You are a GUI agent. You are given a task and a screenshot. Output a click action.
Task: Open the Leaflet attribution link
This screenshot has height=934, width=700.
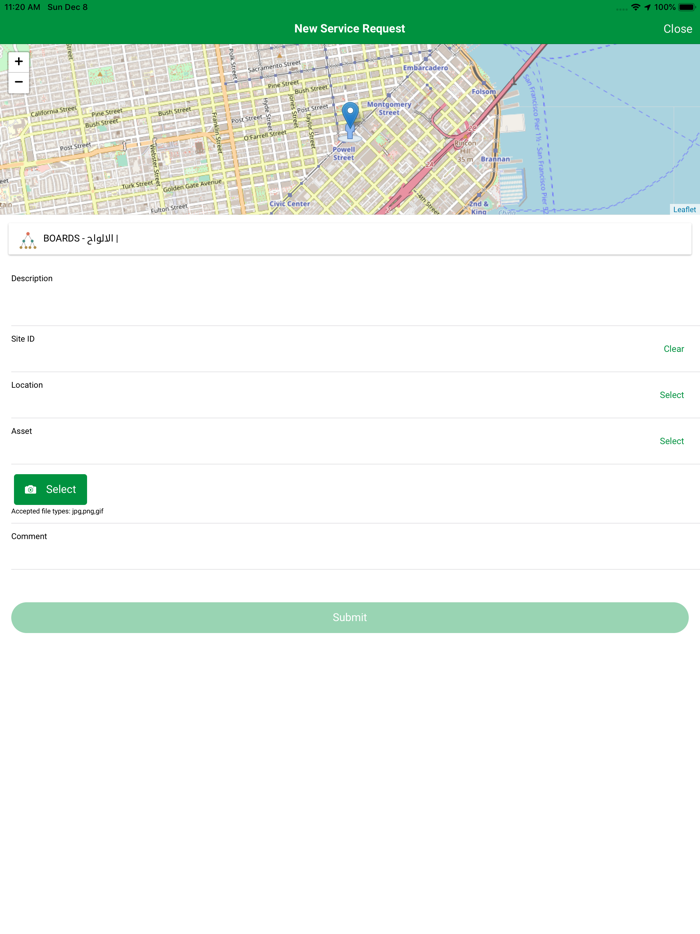pyautogui.click(x=684, y=210)
